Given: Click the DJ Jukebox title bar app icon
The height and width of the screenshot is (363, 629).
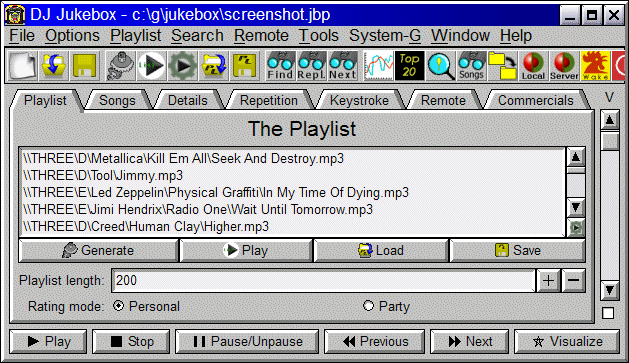Looking at the screenshot, I should click(x=15, y=15).
